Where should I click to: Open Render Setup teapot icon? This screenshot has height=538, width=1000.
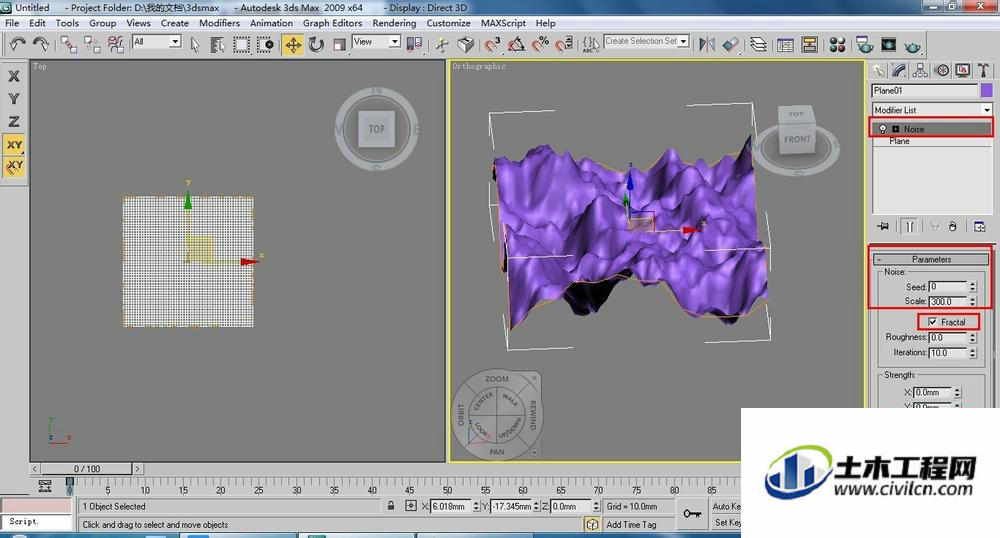pyautogui.click(x=864, y=44)
